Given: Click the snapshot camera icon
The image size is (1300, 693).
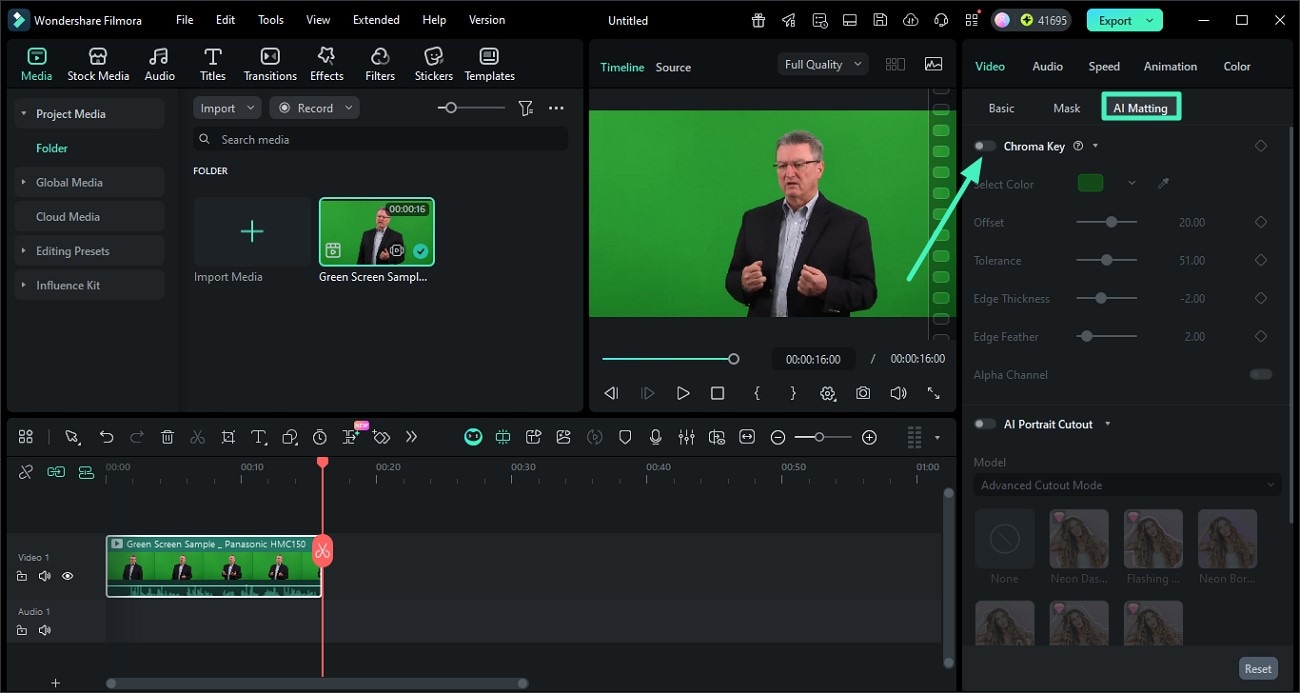Looking at the screenshot, I should (x=863, y=393).
